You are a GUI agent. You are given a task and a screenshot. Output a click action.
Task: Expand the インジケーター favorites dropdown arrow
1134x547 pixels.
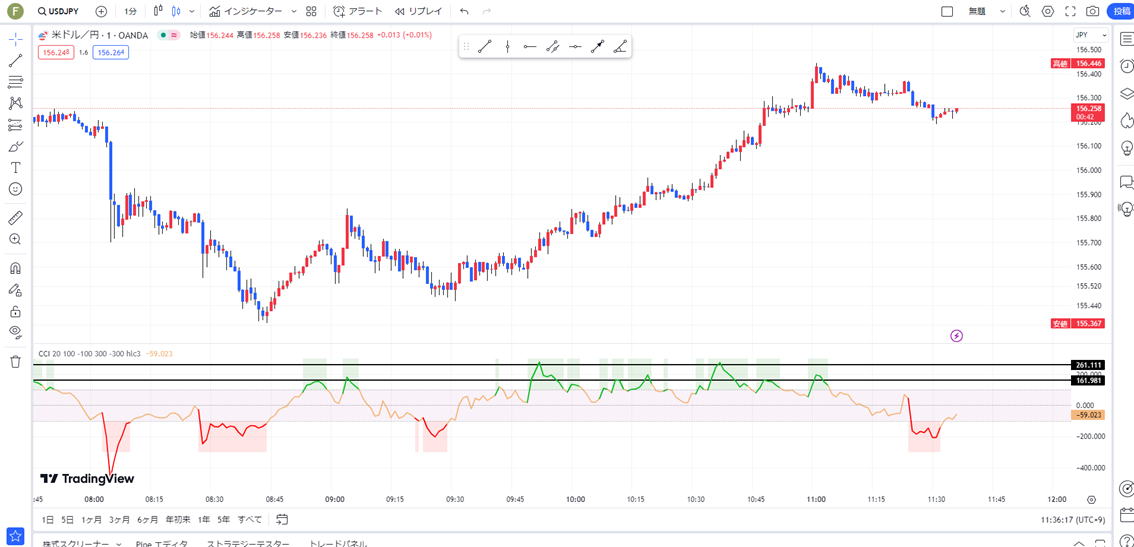(x=294, y=11)
